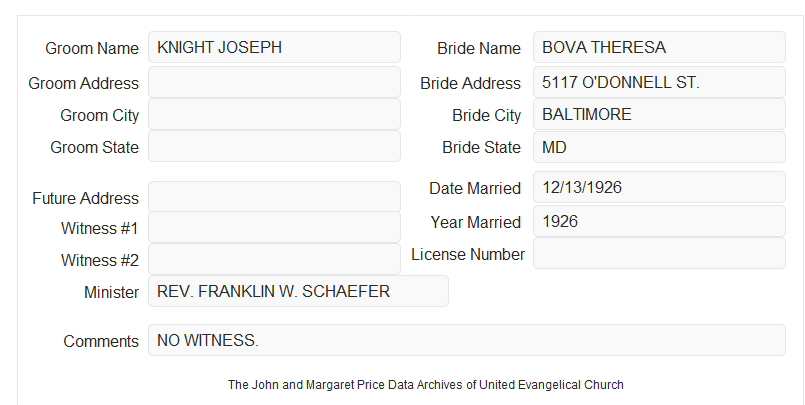Image resolution: width=805 pixels, height=405 pixels.
Task: Click the empty License Number field
Action: 659,253
